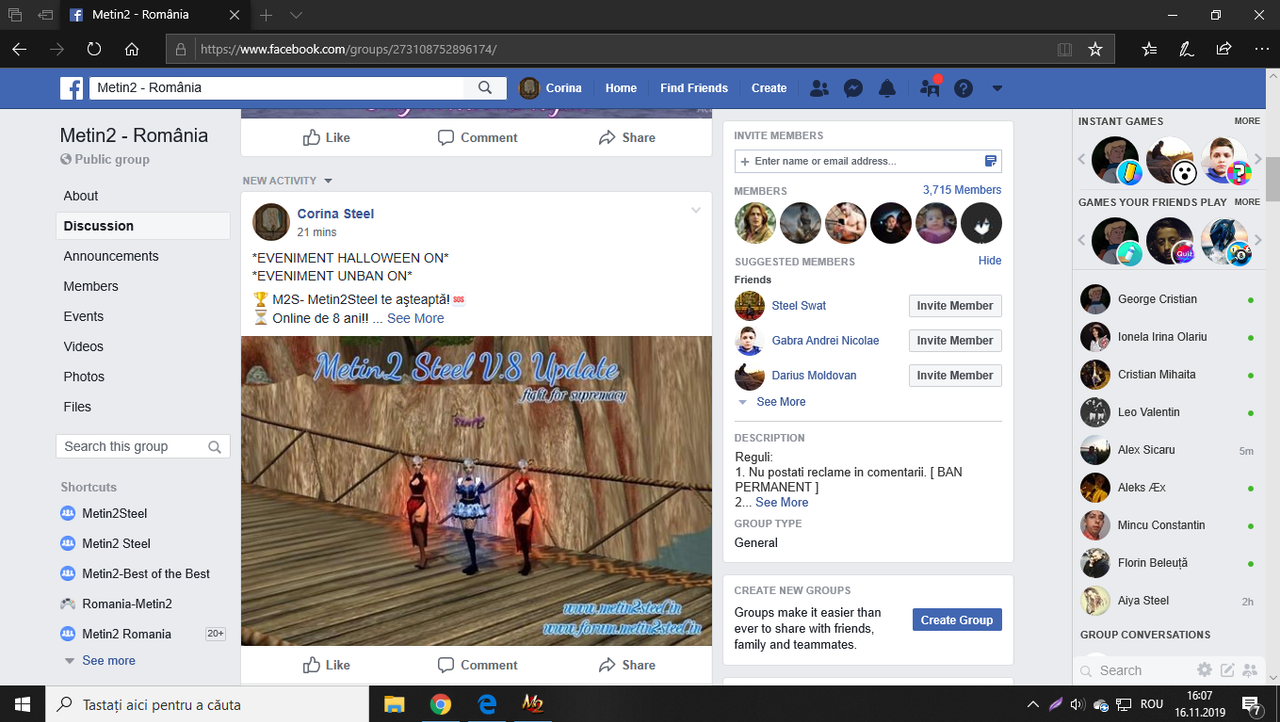Open chat options gear icon
Image resolution: width=1280 pixels, height=722 pixels.
pos(1205,670)
